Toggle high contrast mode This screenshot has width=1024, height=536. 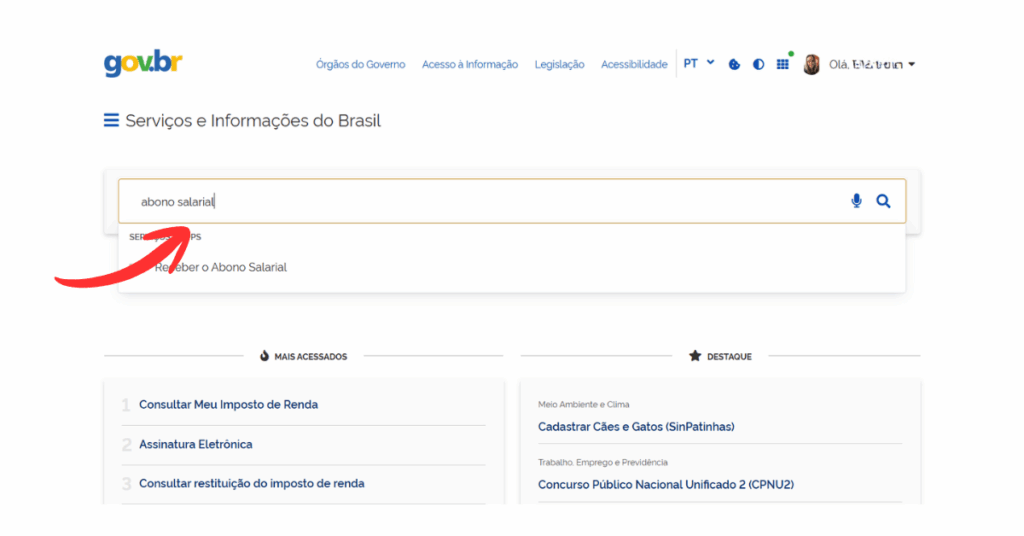(758, 64)
